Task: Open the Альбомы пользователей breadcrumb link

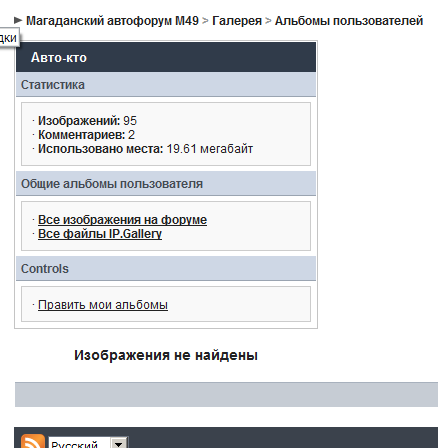Action: 349,21
